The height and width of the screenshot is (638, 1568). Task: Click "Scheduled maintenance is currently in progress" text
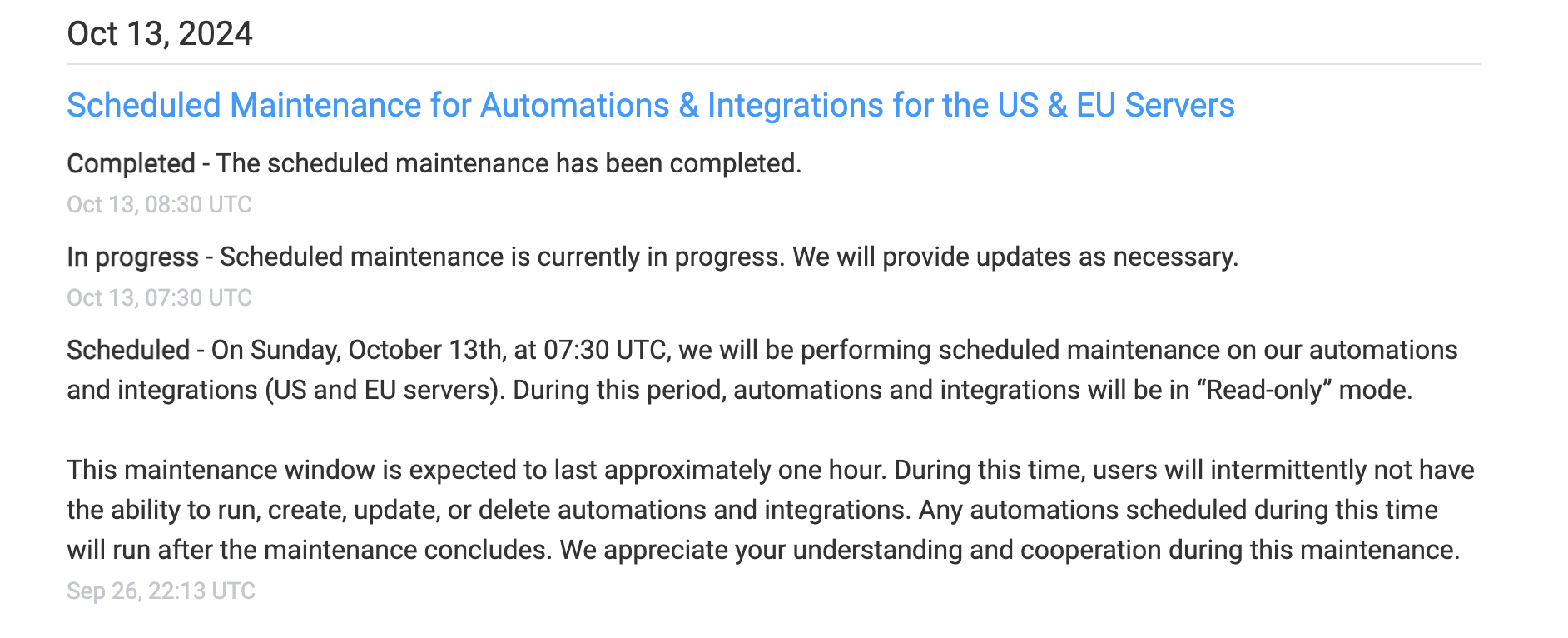point(502,257)
